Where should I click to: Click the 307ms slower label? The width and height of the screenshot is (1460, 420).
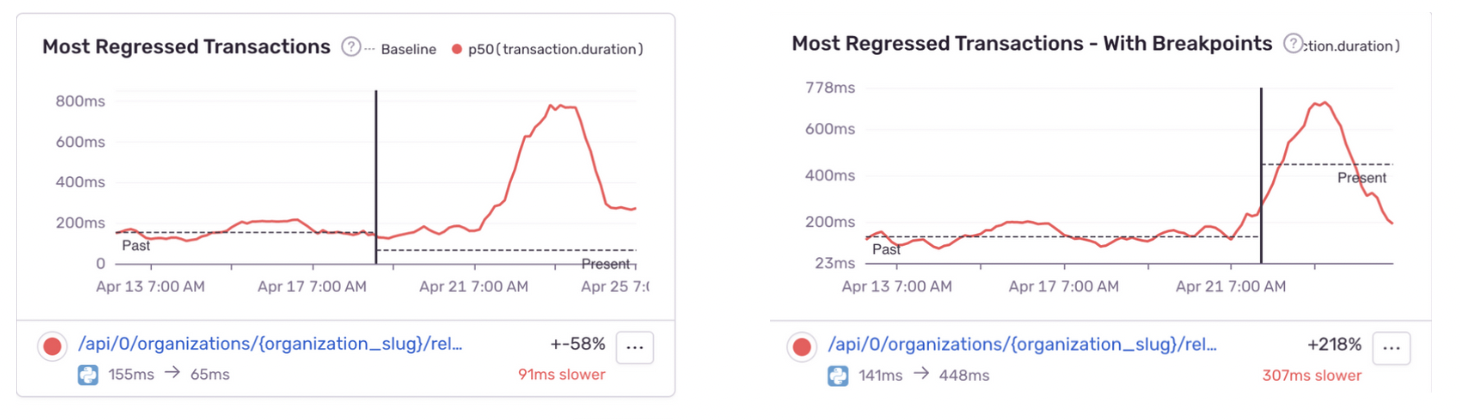pyautogui.click(x=1313, y=375)
